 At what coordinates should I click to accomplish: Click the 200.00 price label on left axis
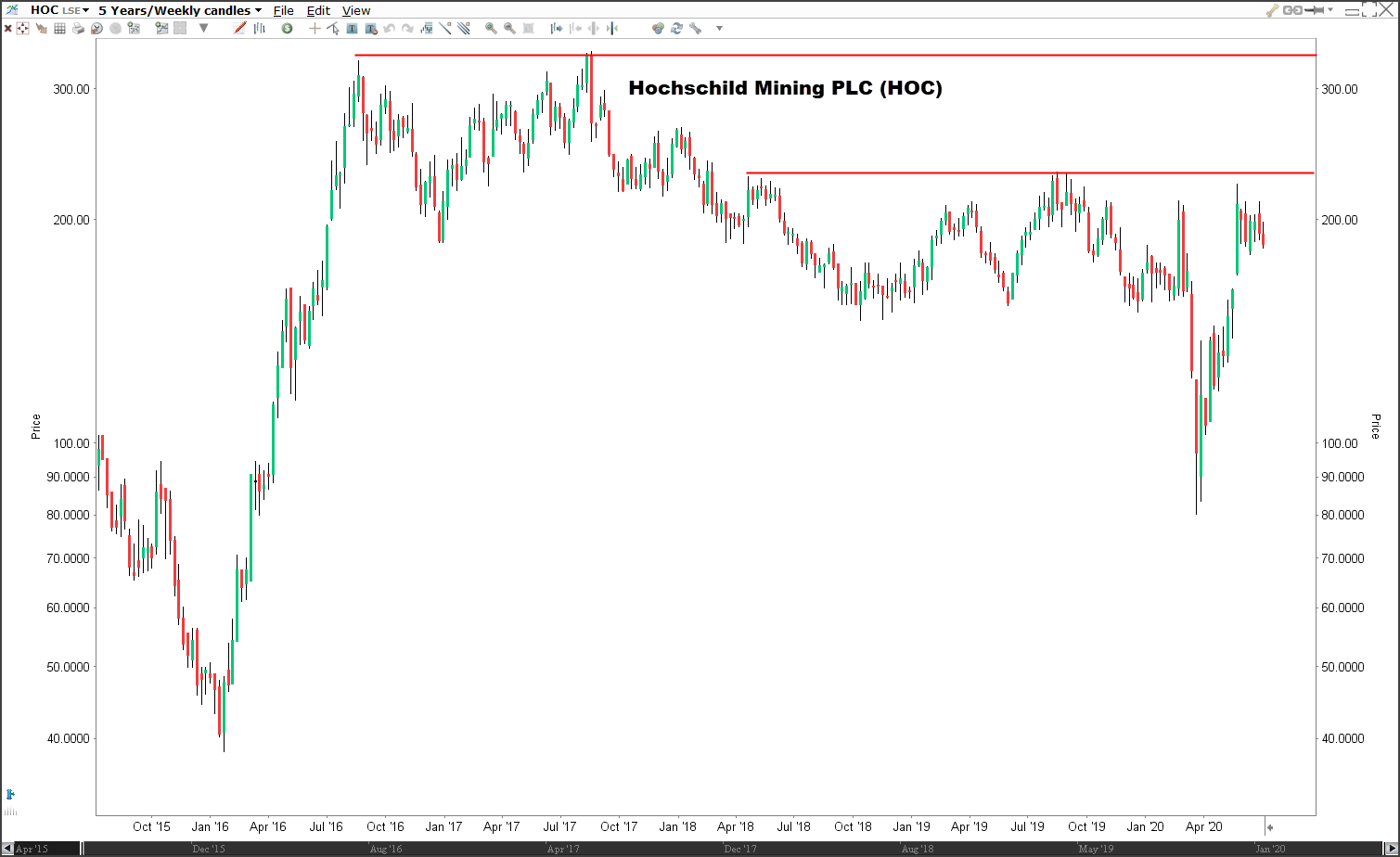pos(71,220)
